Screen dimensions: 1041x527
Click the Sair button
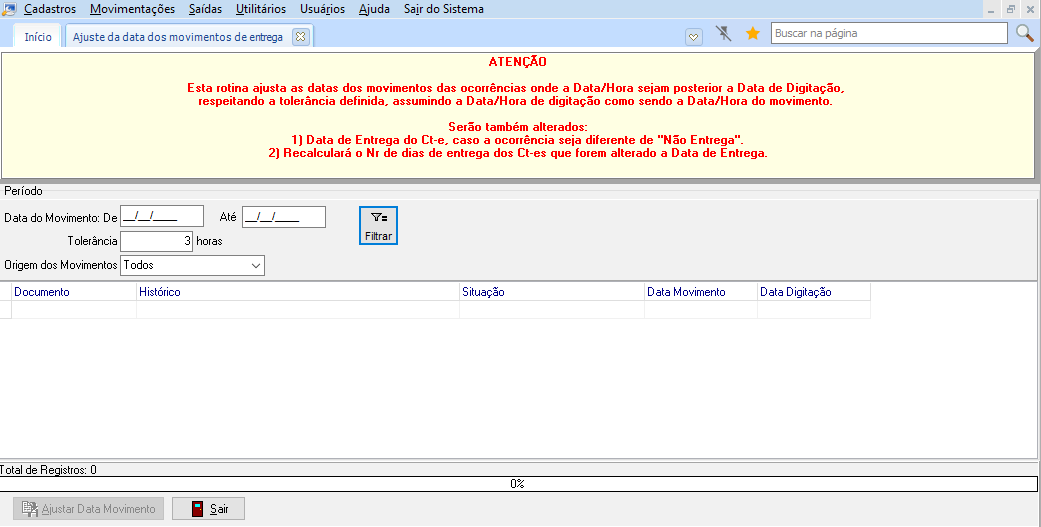pyautogui.click(x=208, y=508)
